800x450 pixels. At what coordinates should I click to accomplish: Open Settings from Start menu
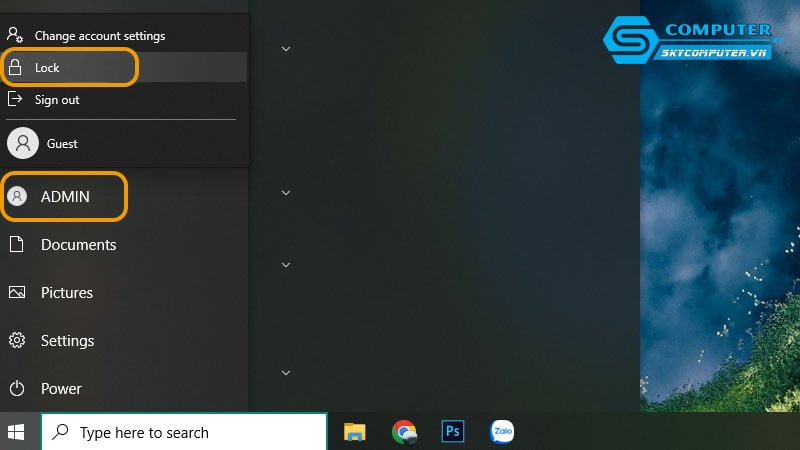[123, 340]
